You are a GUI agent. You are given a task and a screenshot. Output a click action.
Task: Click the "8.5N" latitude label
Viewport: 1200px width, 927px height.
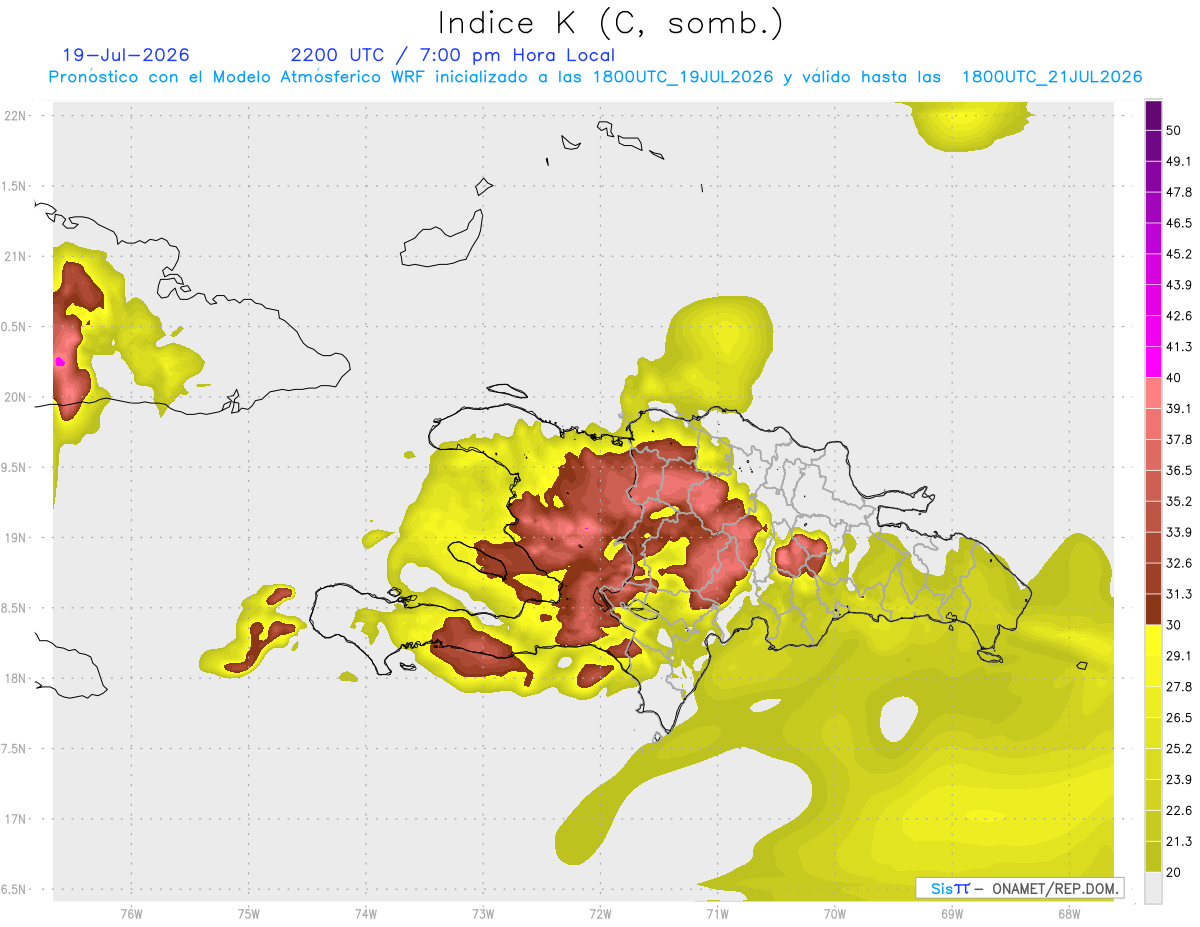[15, 608]
